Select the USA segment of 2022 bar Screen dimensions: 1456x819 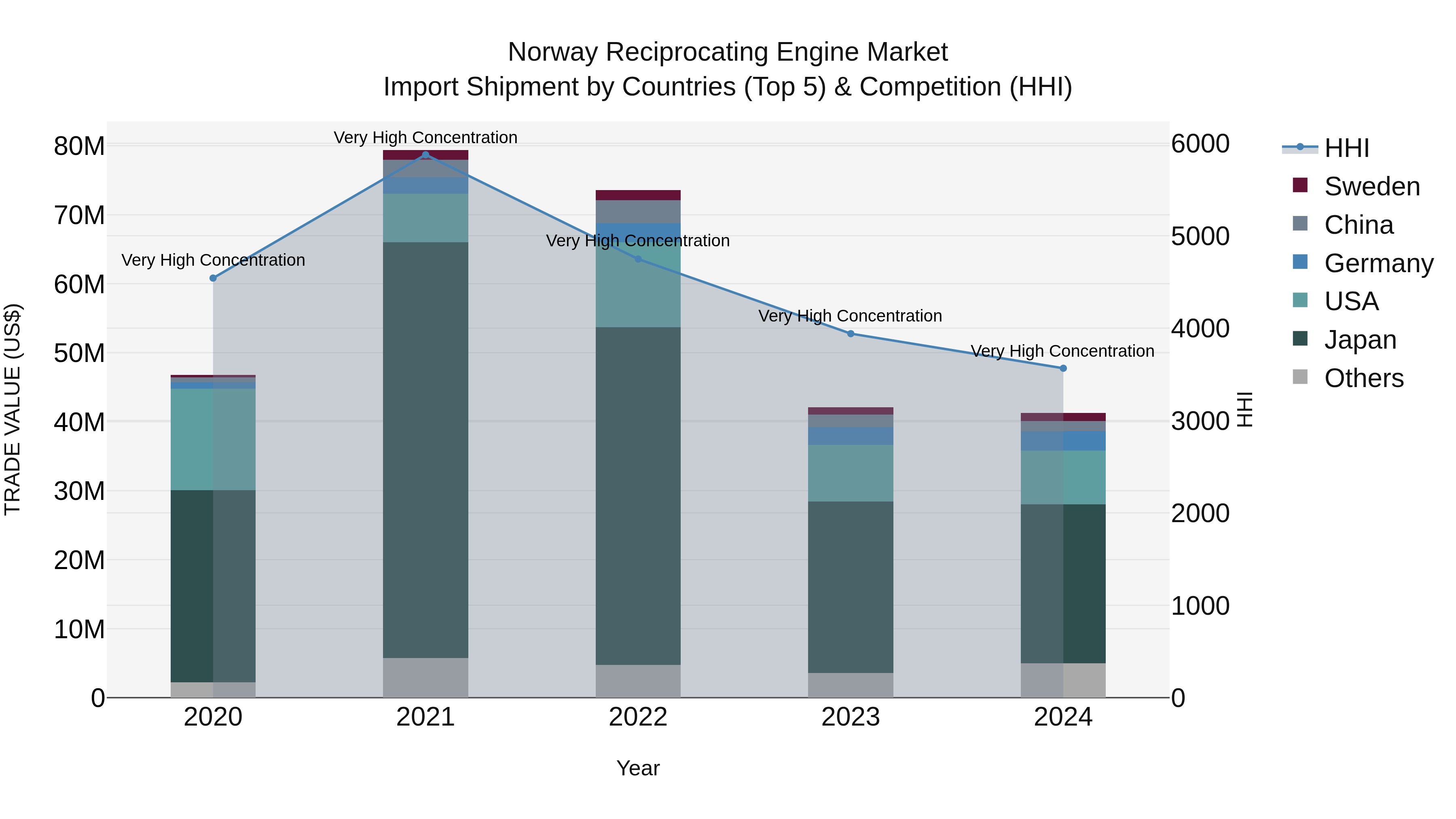[638, 285]
